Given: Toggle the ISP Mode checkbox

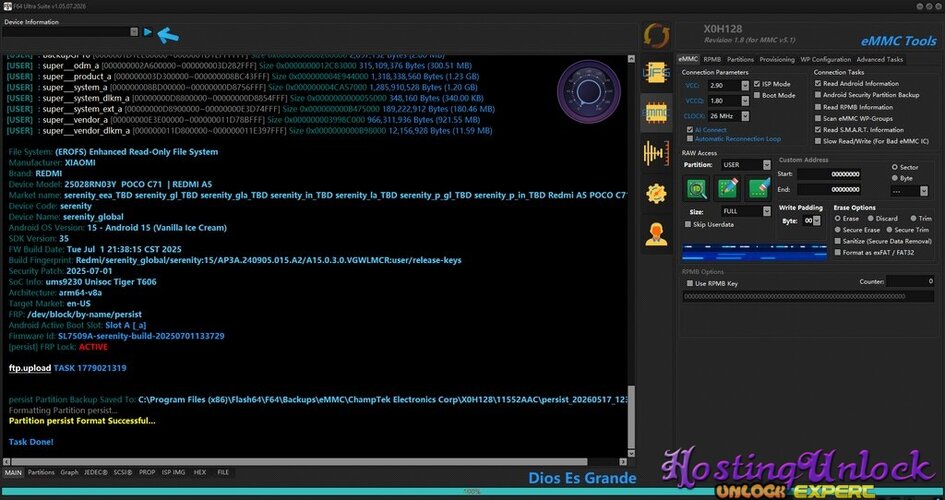Looking at the screenshot, I should coord(757,84).
